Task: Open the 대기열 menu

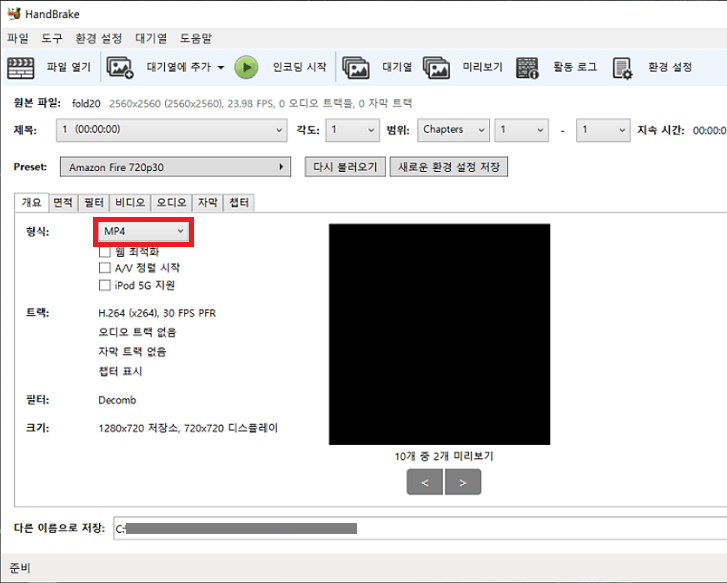Action: pyautogui.click(x=151, y=38)
